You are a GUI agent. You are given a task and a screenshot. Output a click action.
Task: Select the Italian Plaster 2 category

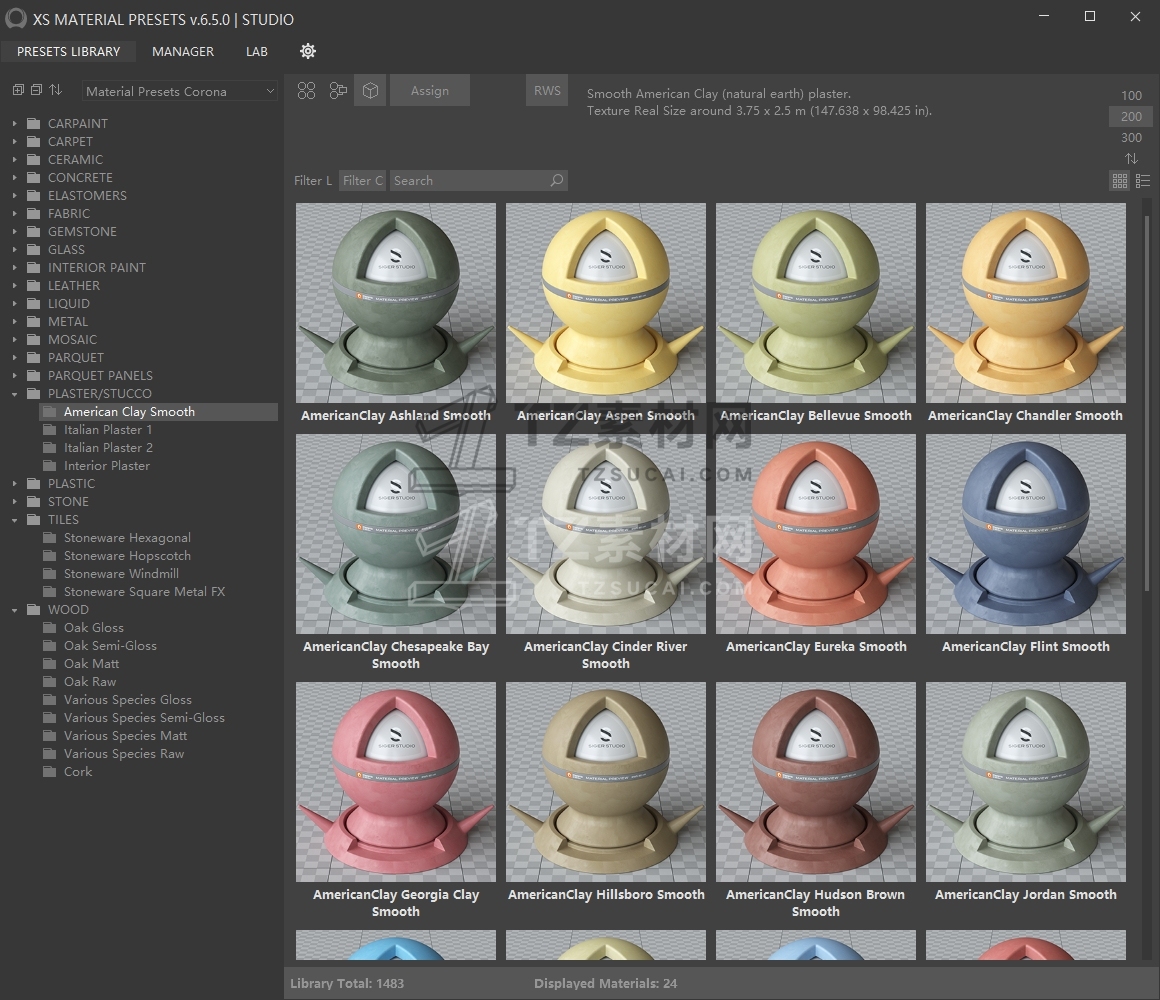(108, 447)
